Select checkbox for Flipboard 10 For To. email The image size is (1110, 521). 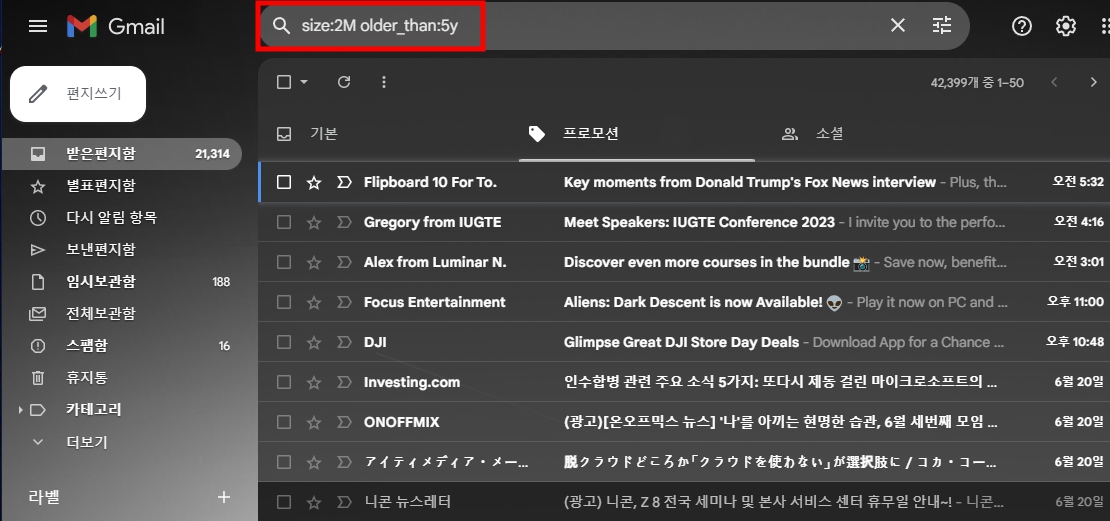click(284, 183)
